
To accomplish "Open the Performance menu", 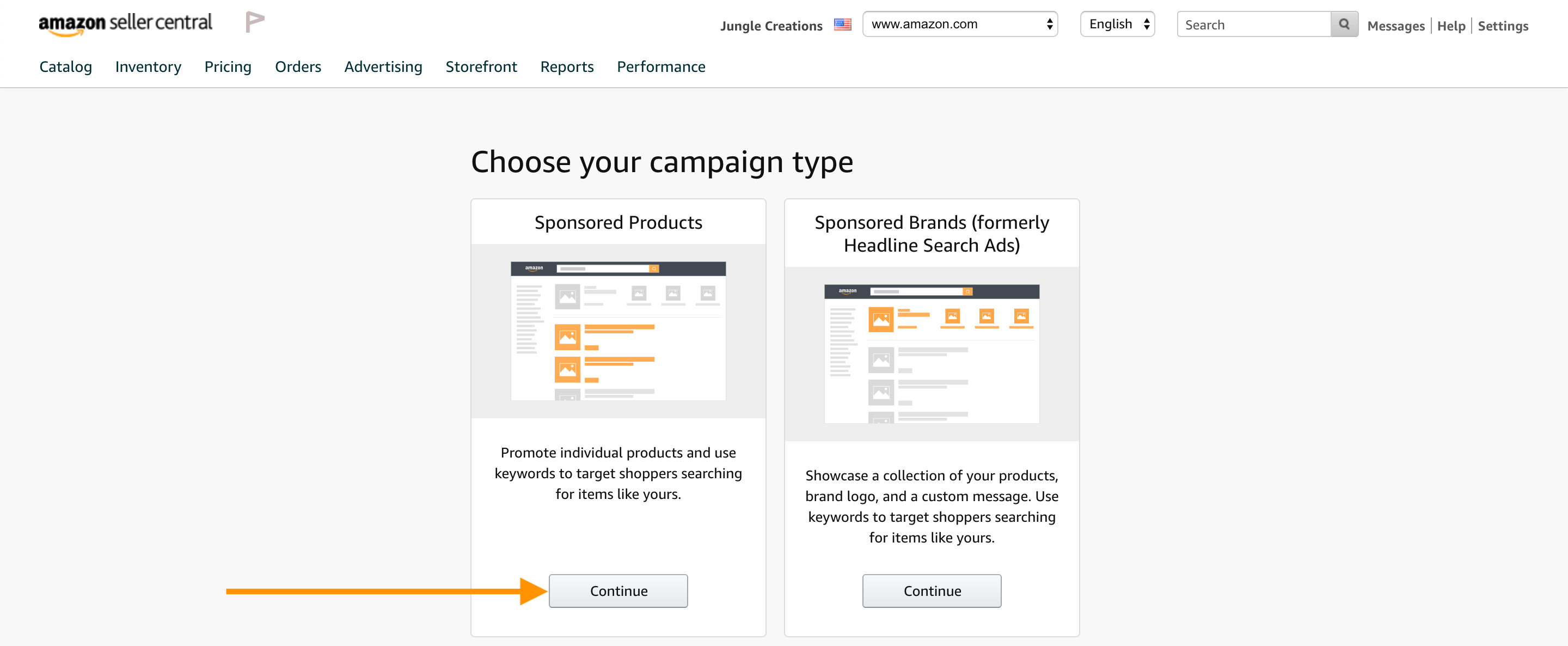I will pos(661,66).
